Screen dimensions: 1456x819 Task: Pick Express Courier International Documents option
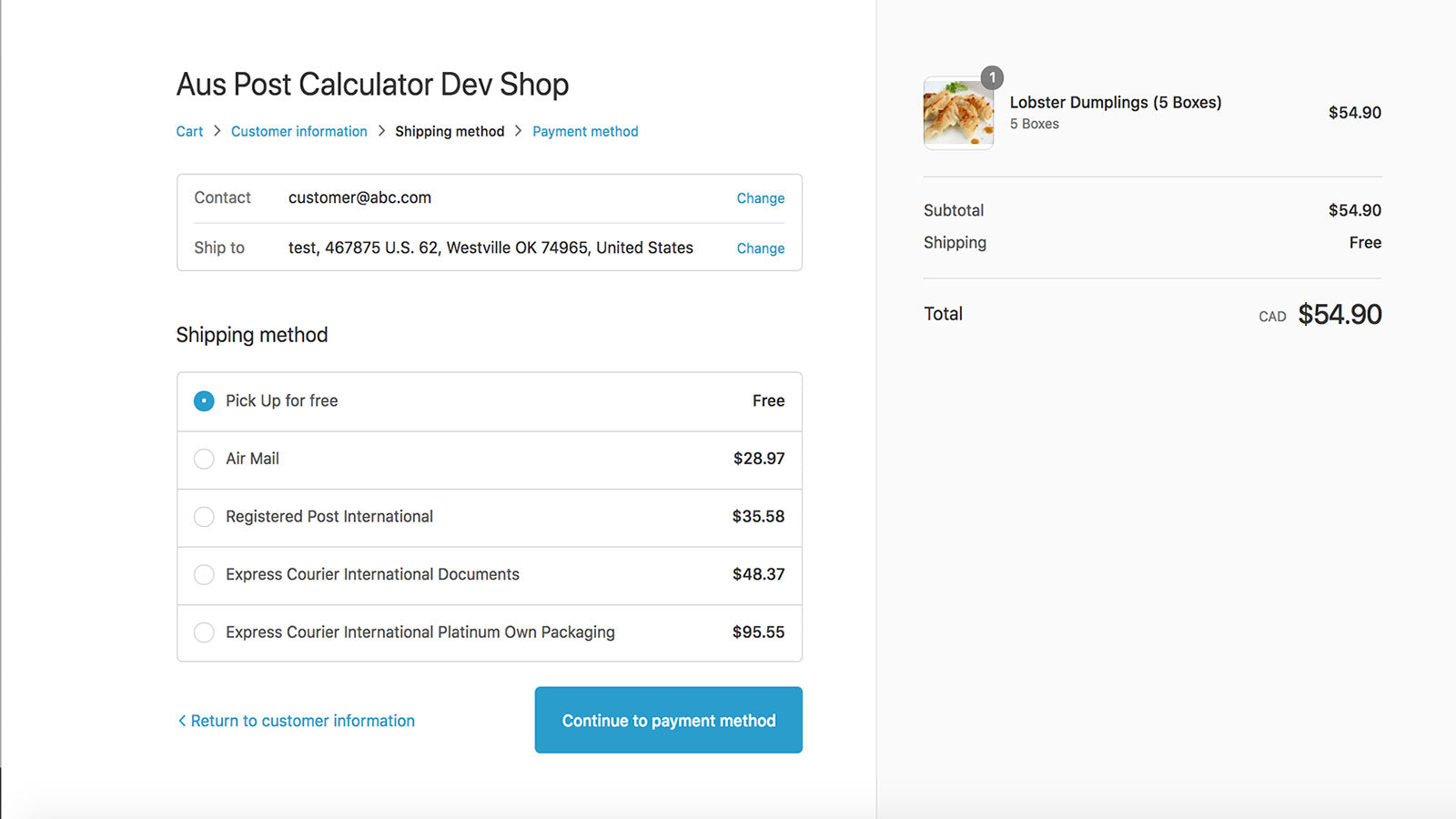[x=204, y=574]
